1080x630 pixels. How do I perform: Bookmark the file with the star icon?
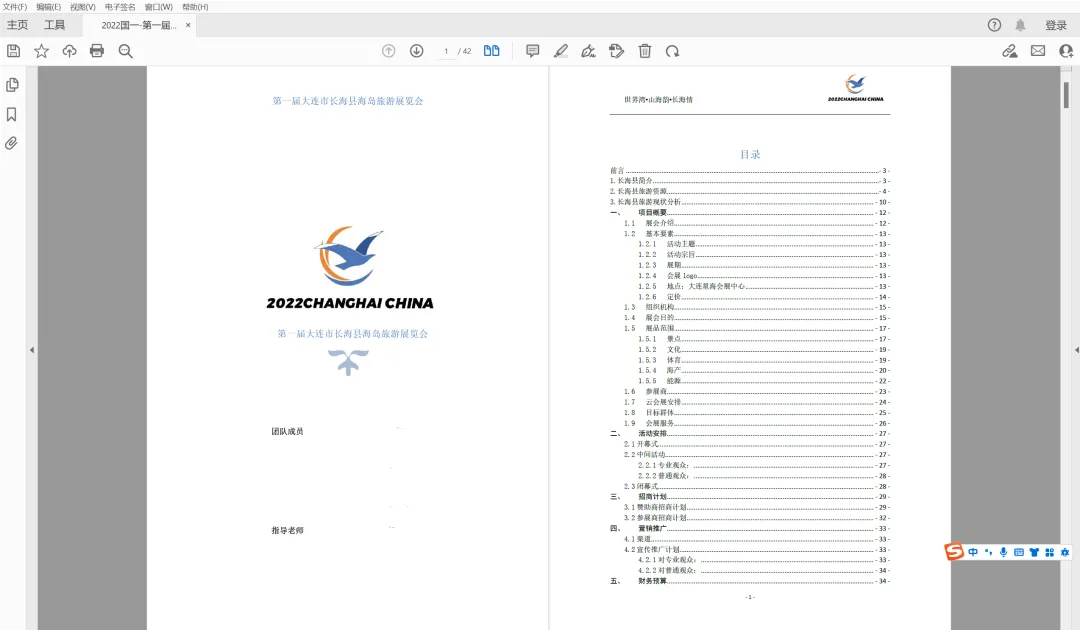[x=41, y=51]
